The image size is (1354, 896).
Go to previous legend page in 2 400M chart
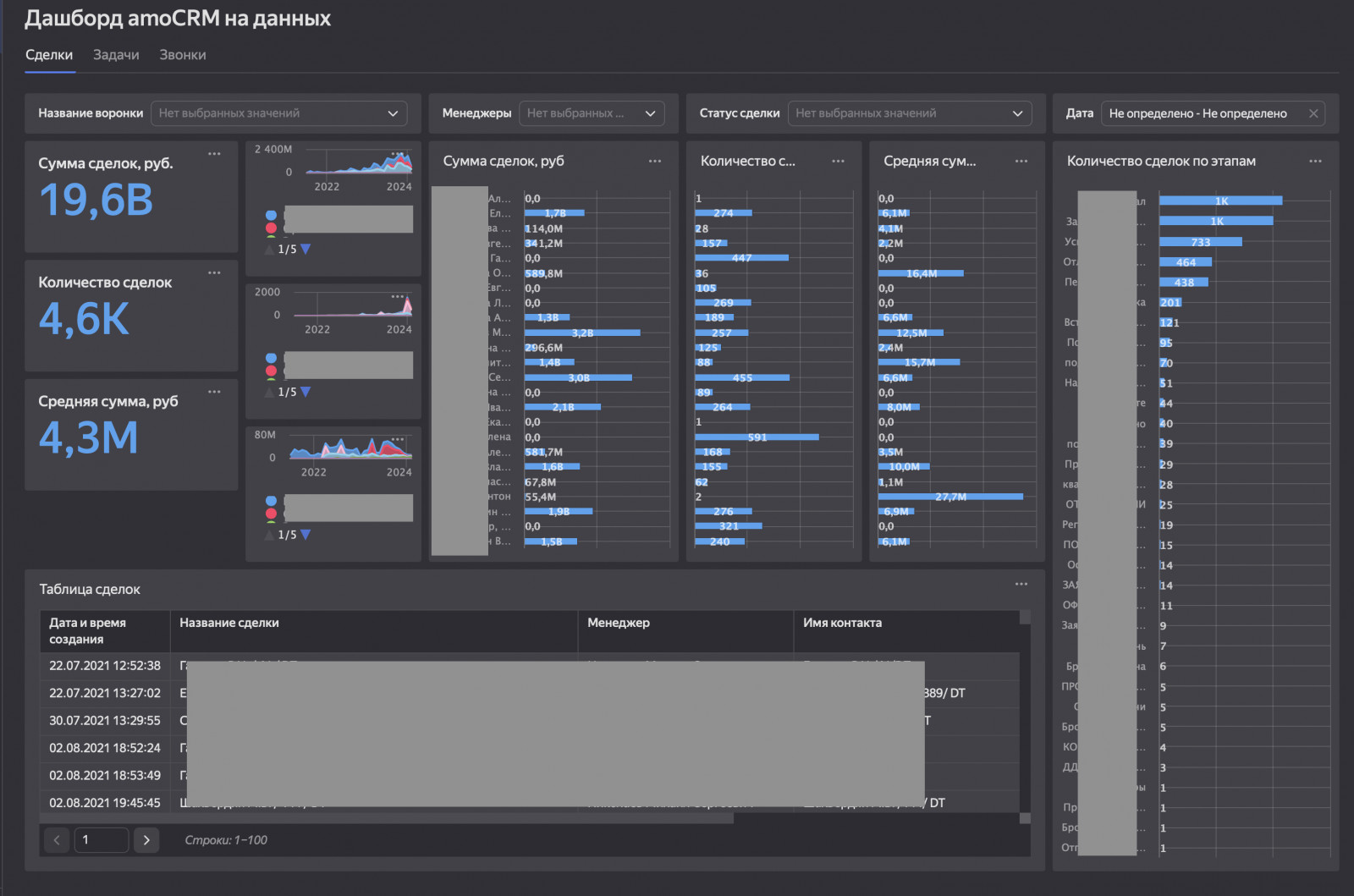click(x=269, y=249)
